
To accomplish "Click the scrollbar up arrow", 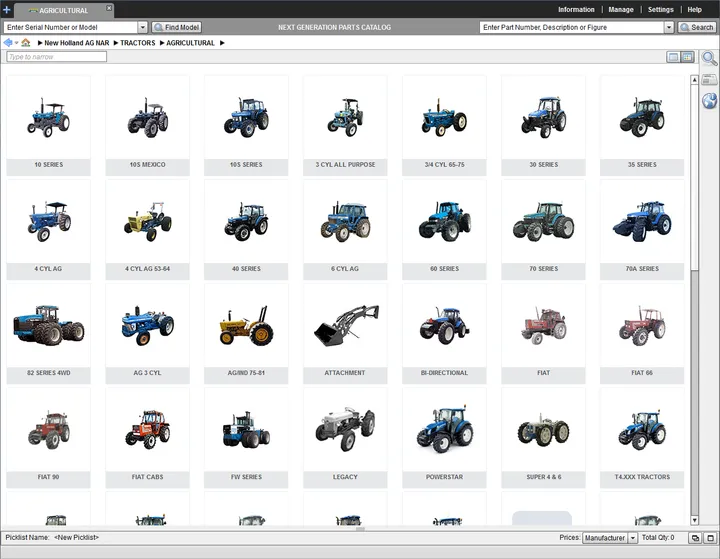I will tap(694, 80).
